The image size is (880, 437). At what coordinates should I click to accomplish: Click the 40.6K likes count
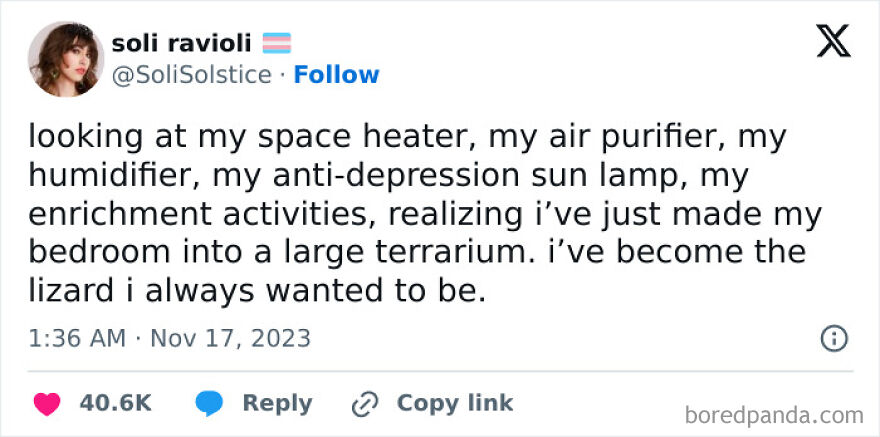tap(115, 403)
